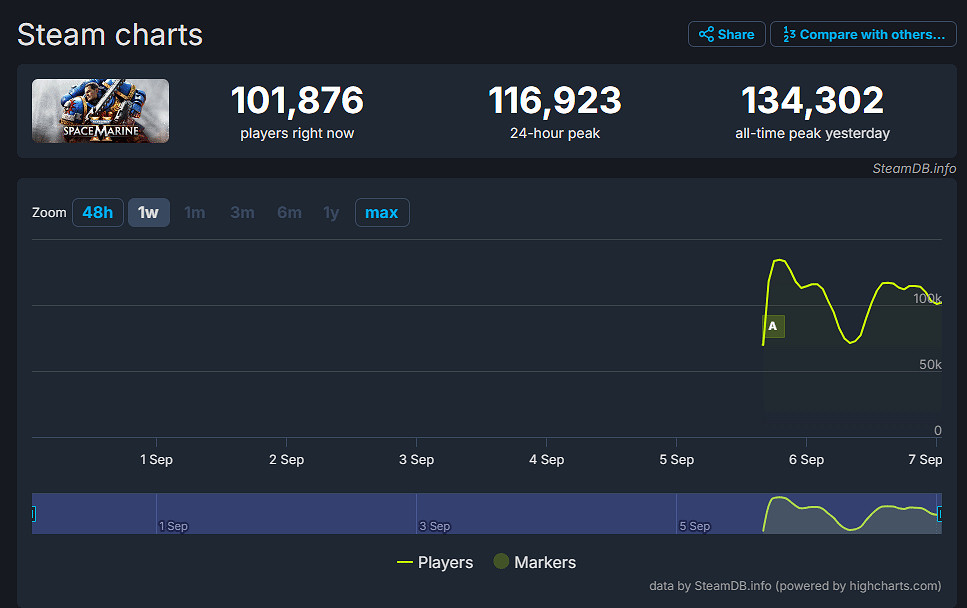The width and height of the screenshot is (967, 608).
Task: Click the dark green Markers circle icon
Action: pos(501,562)
